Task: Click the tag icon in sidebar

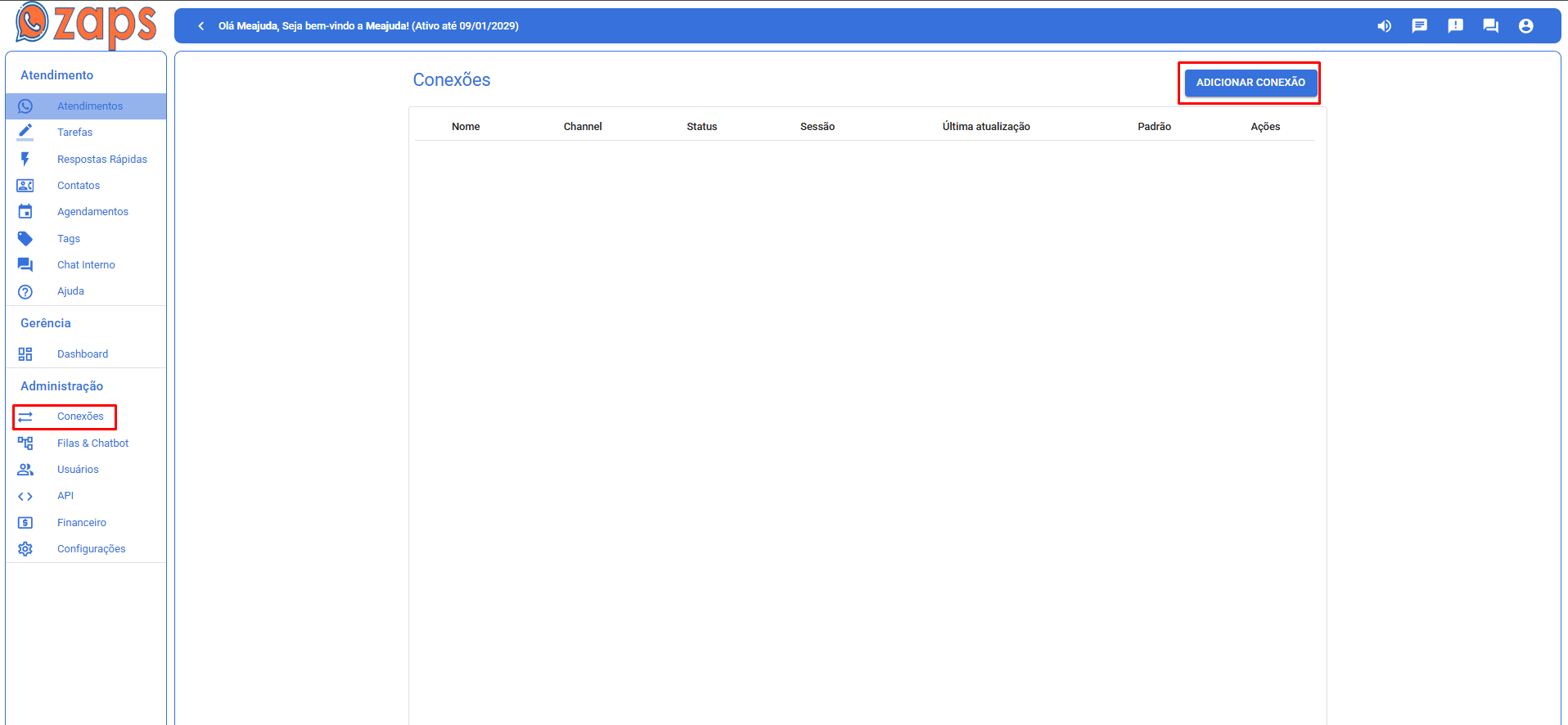Action: coord(25,239)
